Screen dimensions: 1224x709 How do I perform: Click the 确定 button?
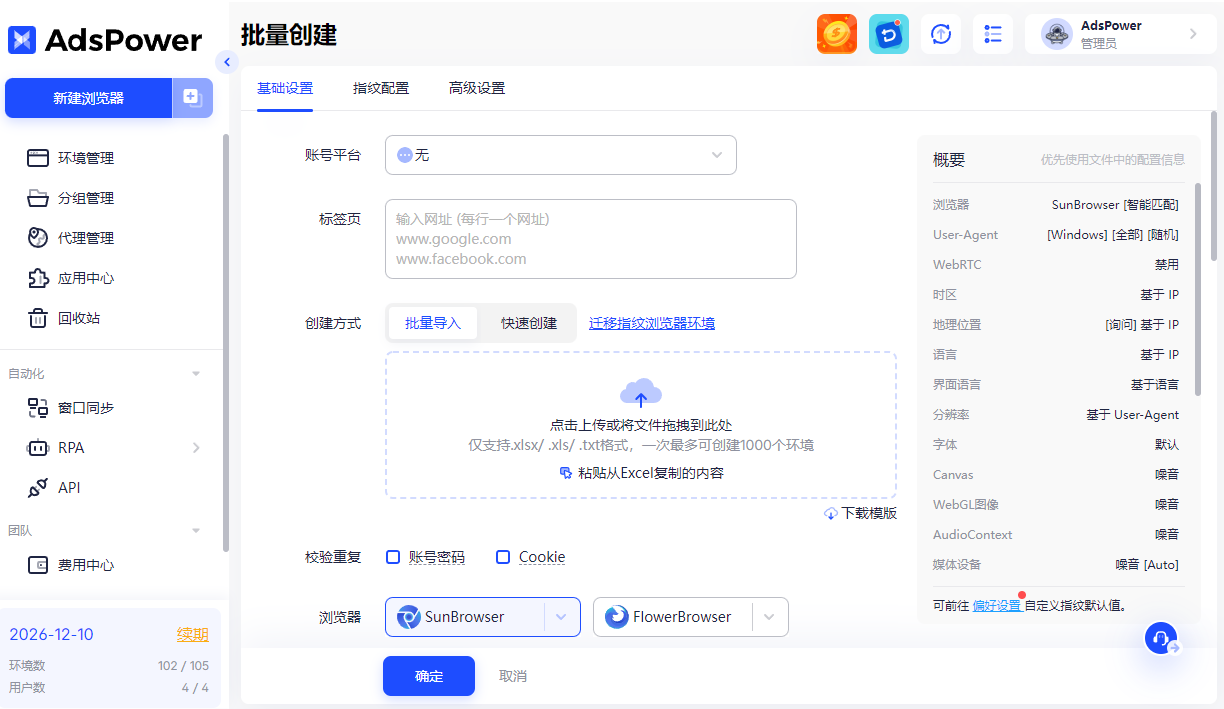(429, 676)
